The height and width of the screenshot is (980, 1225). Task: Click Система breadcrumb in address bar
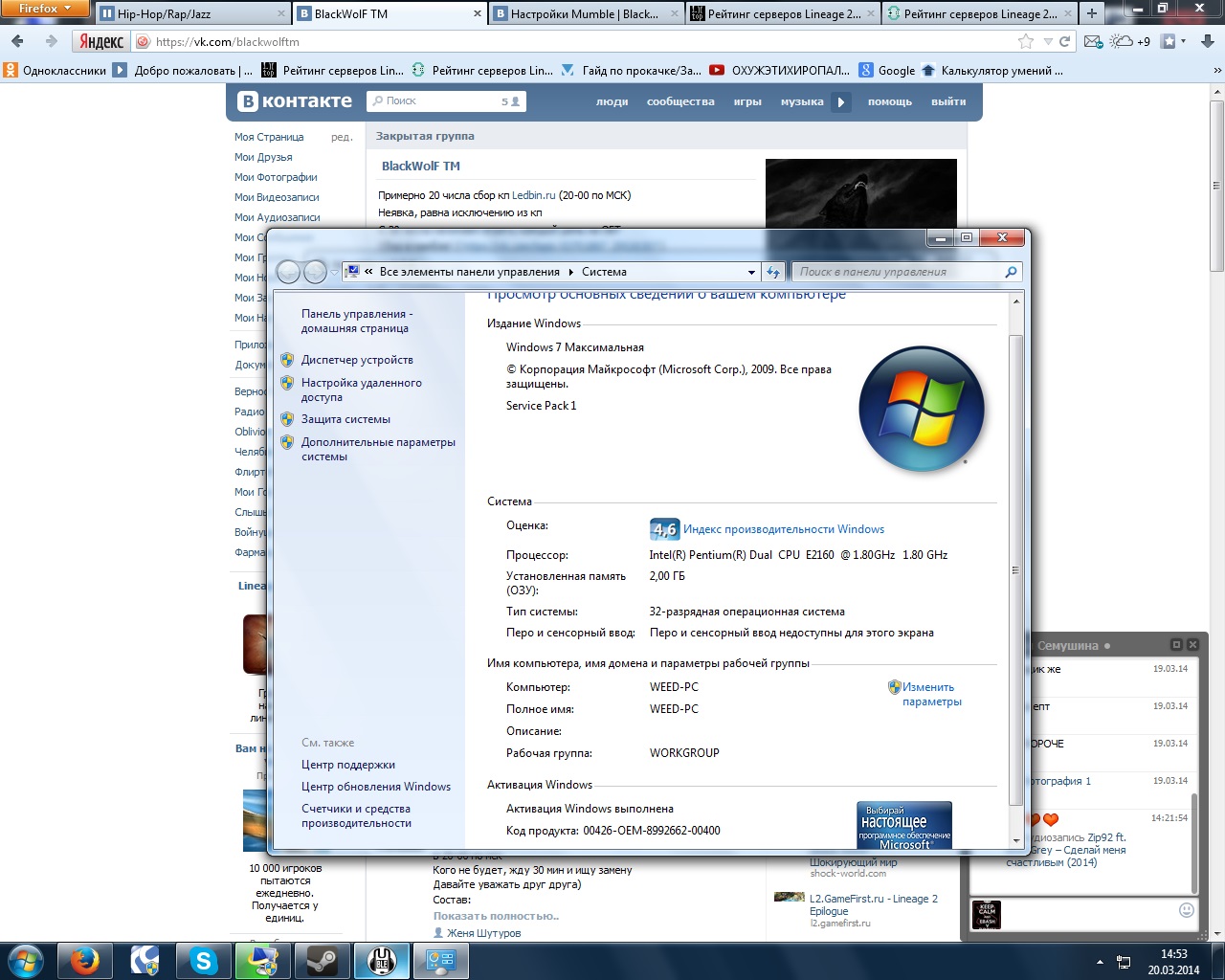click(604, 272)
